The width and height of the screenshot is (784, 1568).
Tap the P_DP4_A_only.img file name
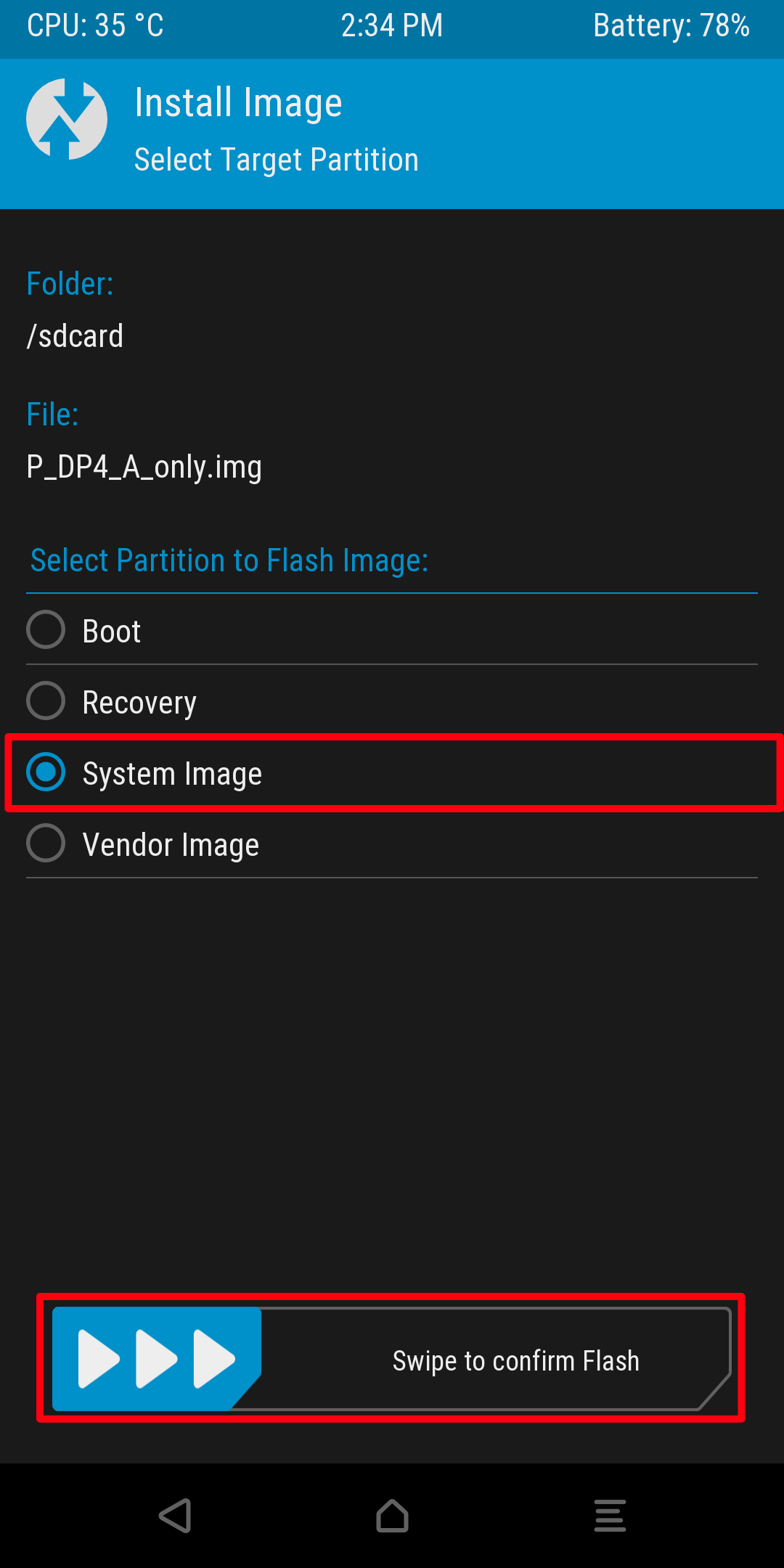pyautogui.click(x=144, y=467)
